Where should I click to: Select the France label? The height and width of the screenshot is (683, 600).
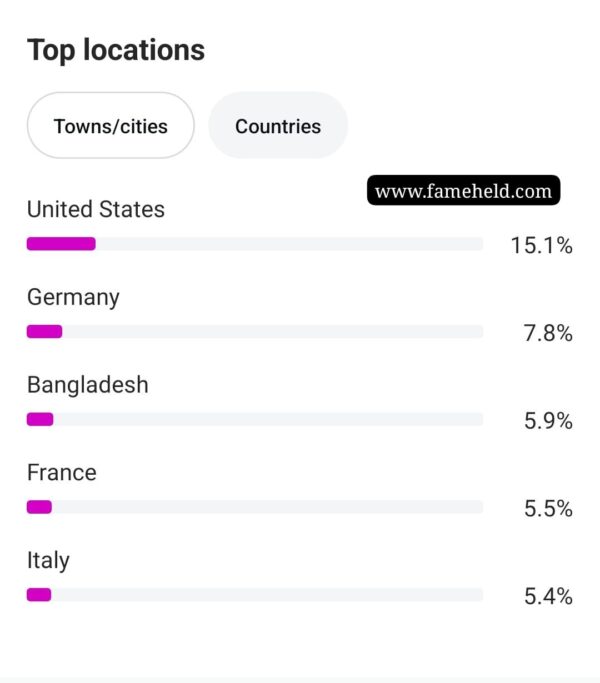point(62,473)
